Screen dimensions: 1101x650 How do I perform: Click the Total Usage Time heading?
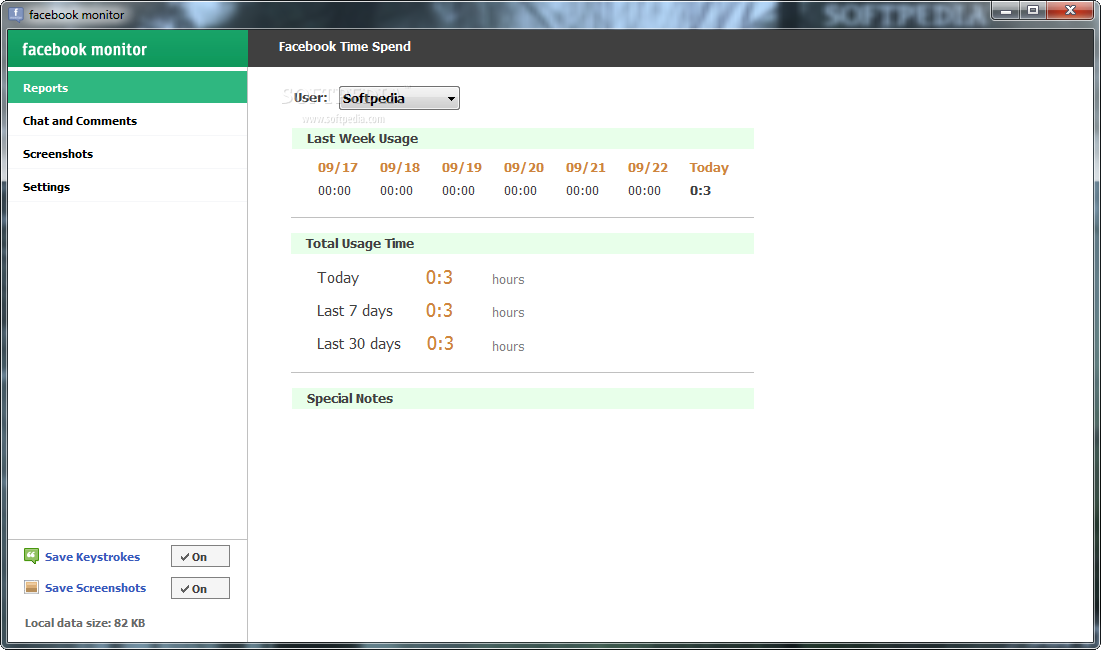[x=360, y=244]
